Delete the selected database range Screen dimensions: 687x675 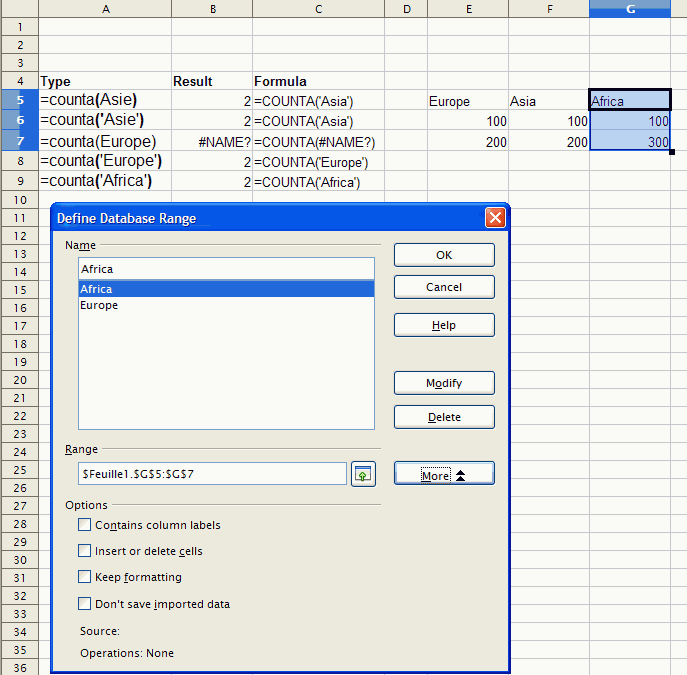444,417
